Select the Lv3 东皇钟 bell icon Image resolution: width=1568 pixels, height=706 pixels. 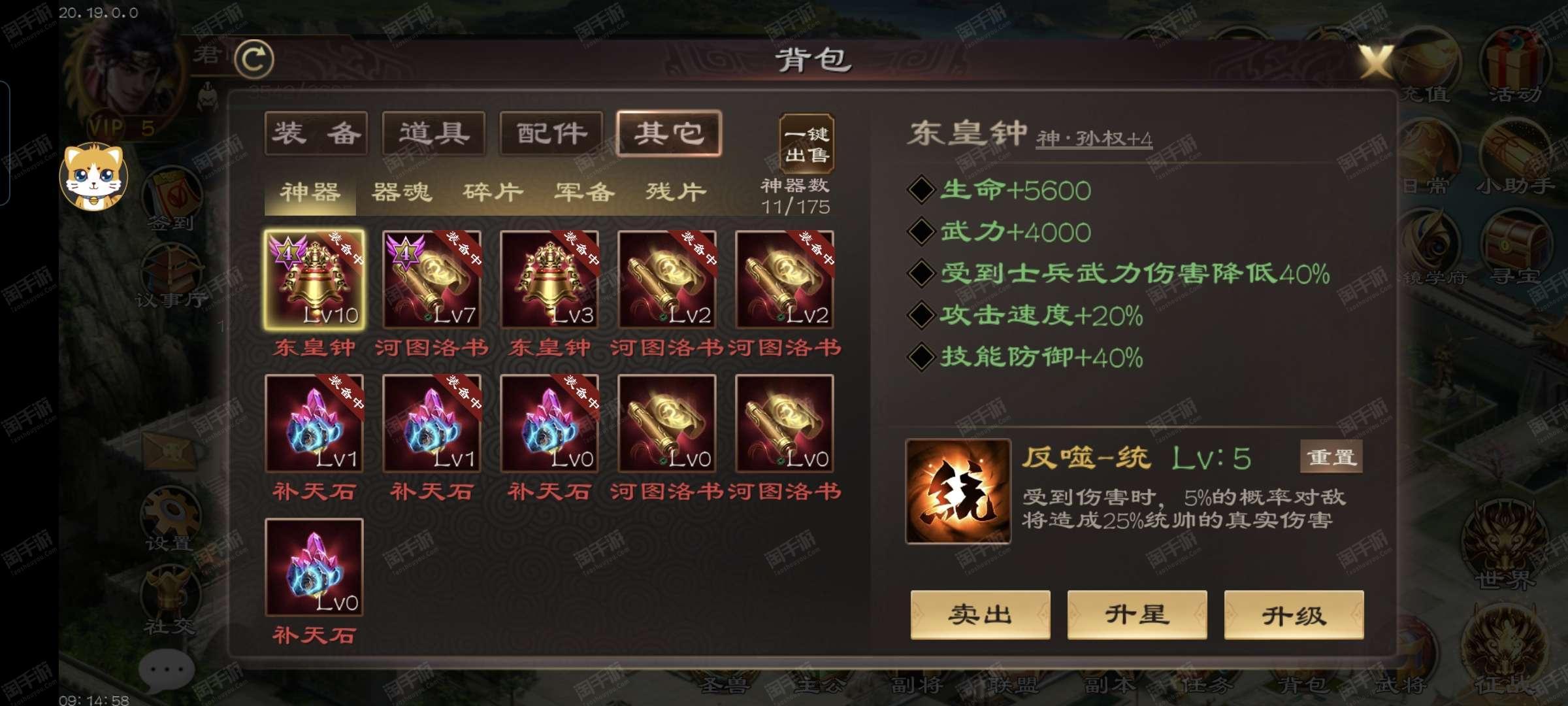click(549, 279)
